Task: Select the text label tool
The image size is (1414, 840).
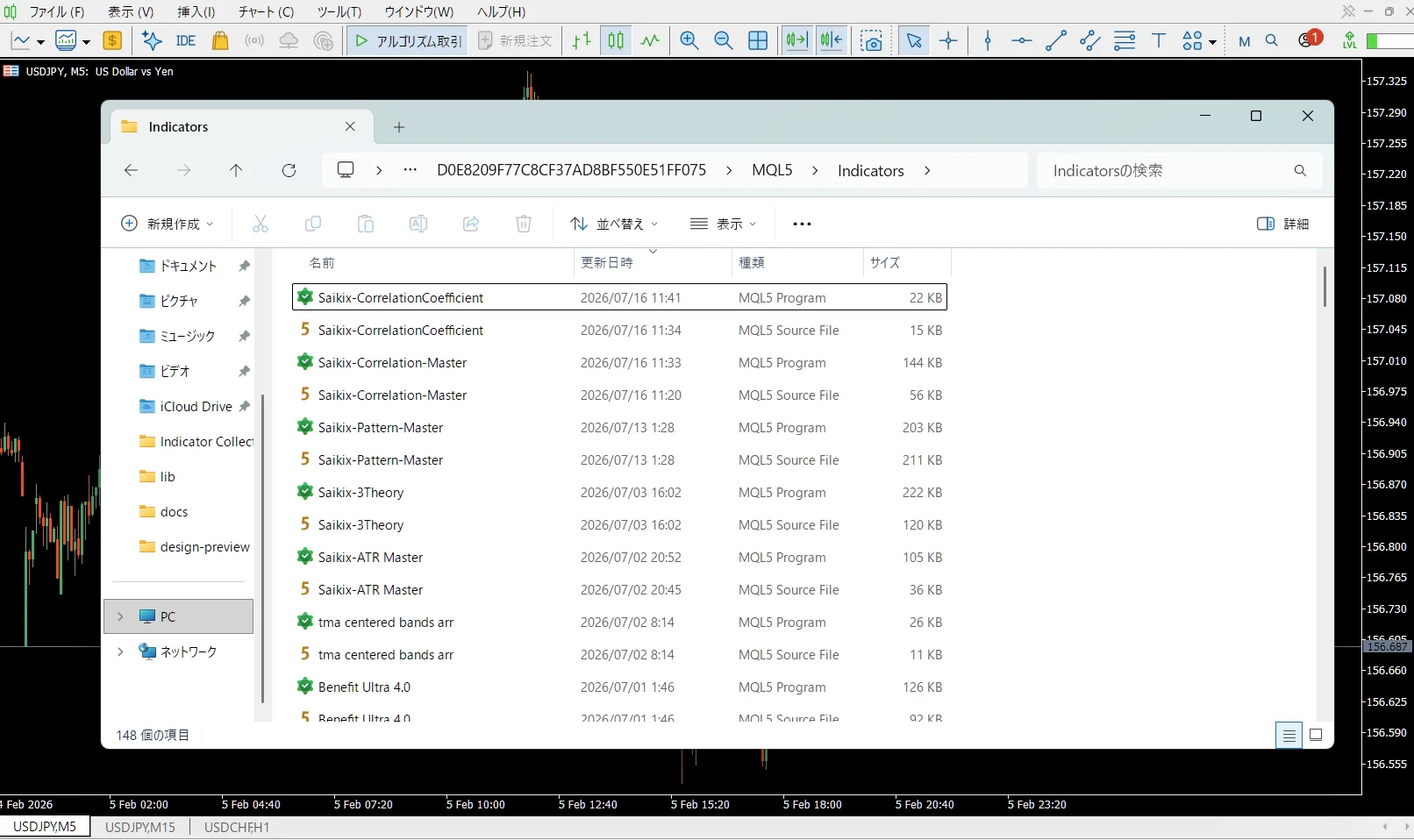Action: 1159,40
